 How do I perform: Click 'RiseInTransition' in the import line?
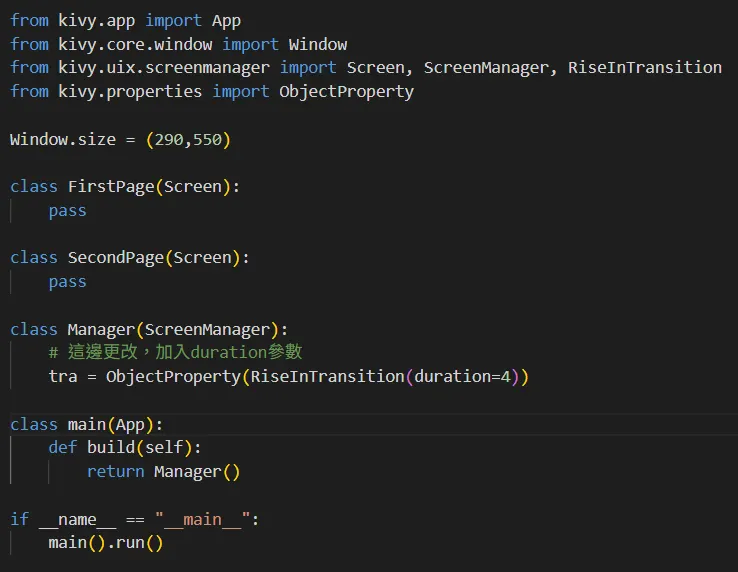644,68
